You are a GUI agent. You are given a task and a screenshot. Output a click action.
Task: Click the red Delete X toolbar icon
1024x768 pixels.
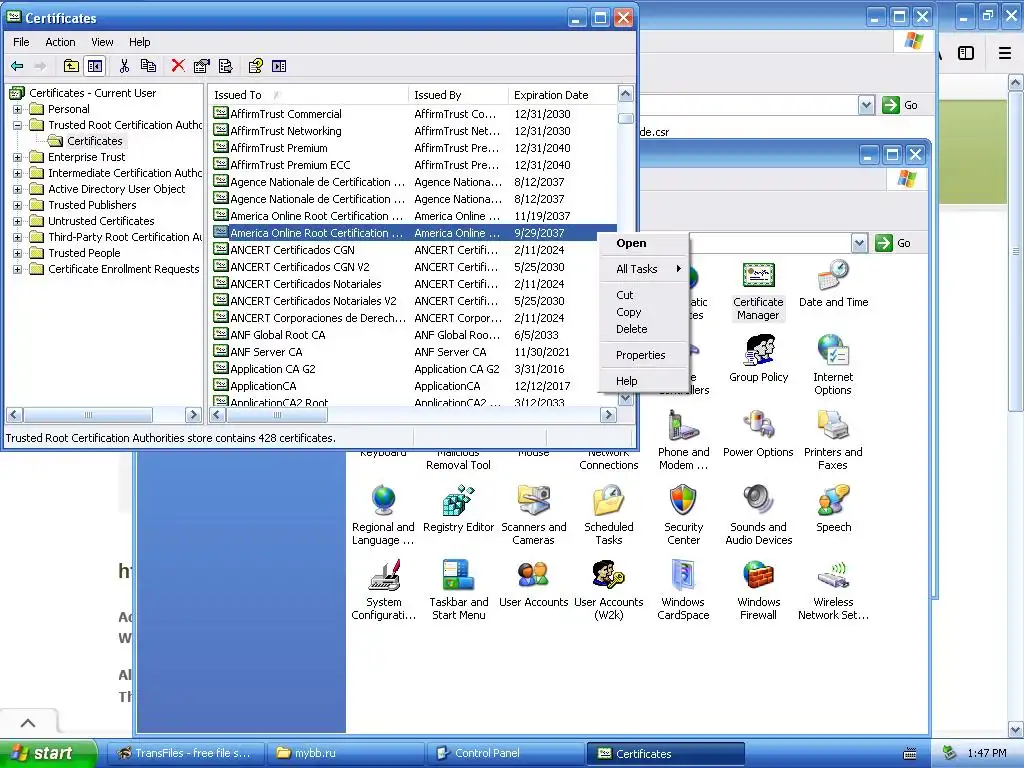point(178,66)
